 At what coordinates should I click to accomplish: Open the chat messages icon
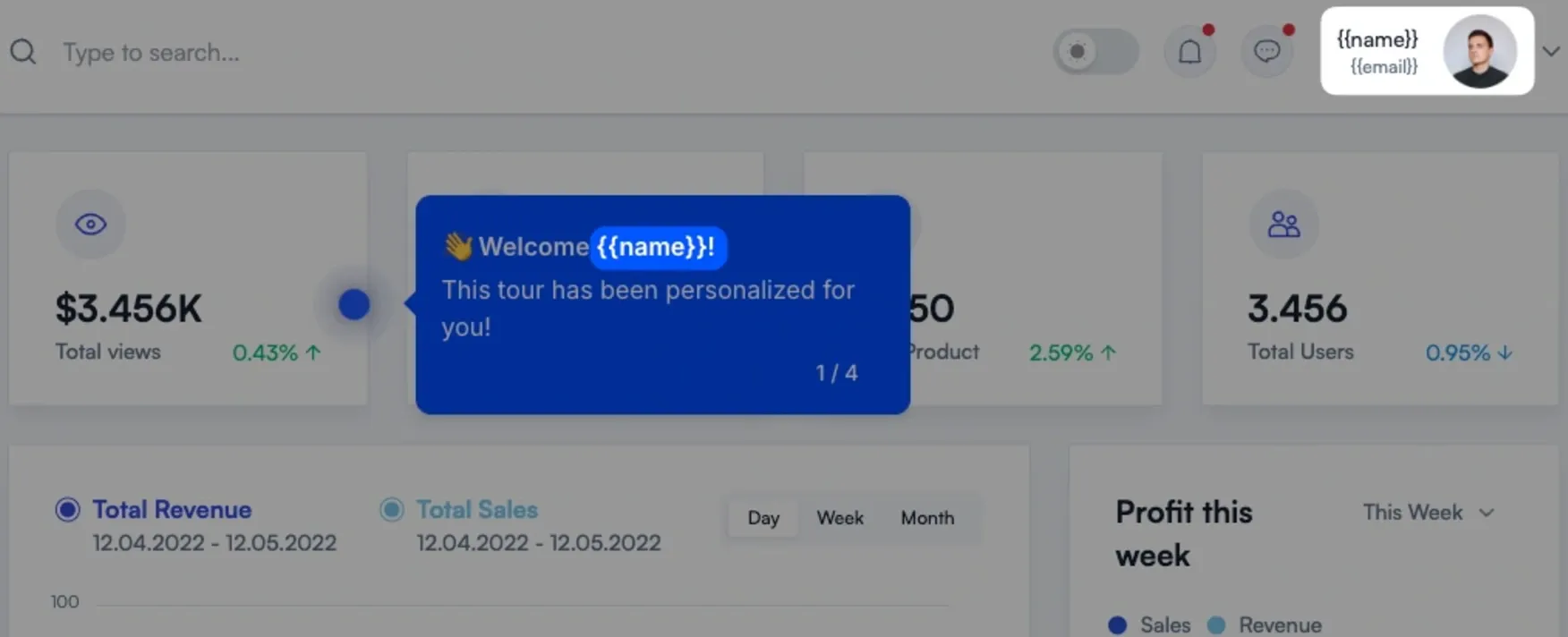1266,52
